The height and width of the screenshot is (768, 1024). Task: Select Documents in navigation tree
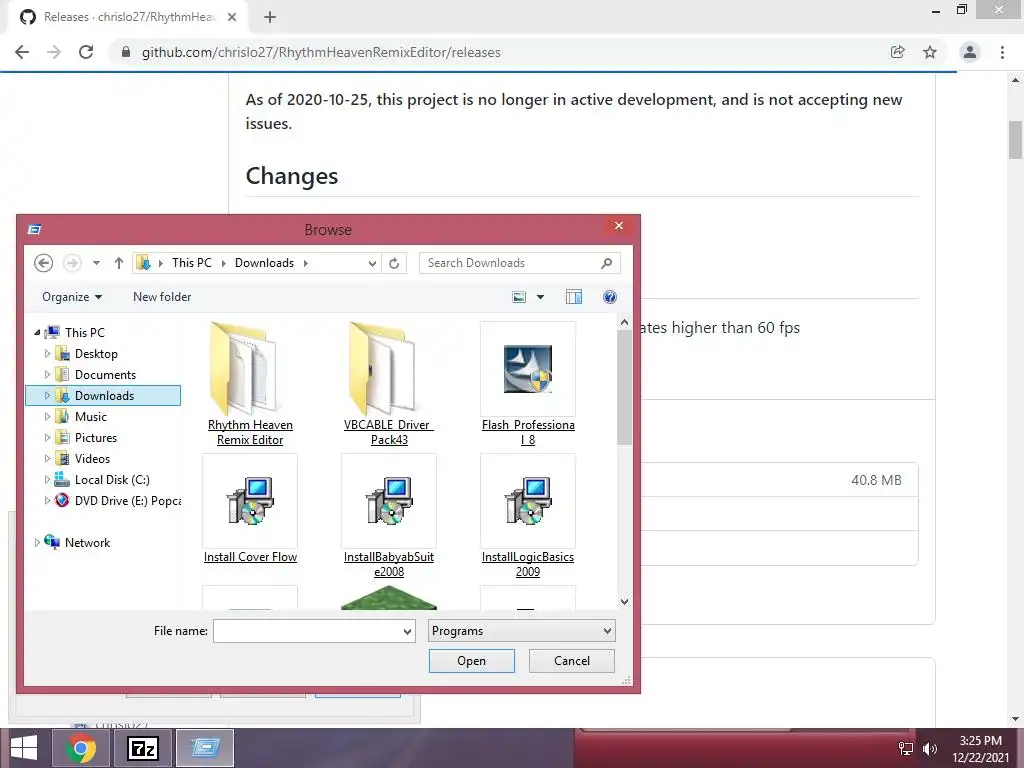(x=104, y=375)
